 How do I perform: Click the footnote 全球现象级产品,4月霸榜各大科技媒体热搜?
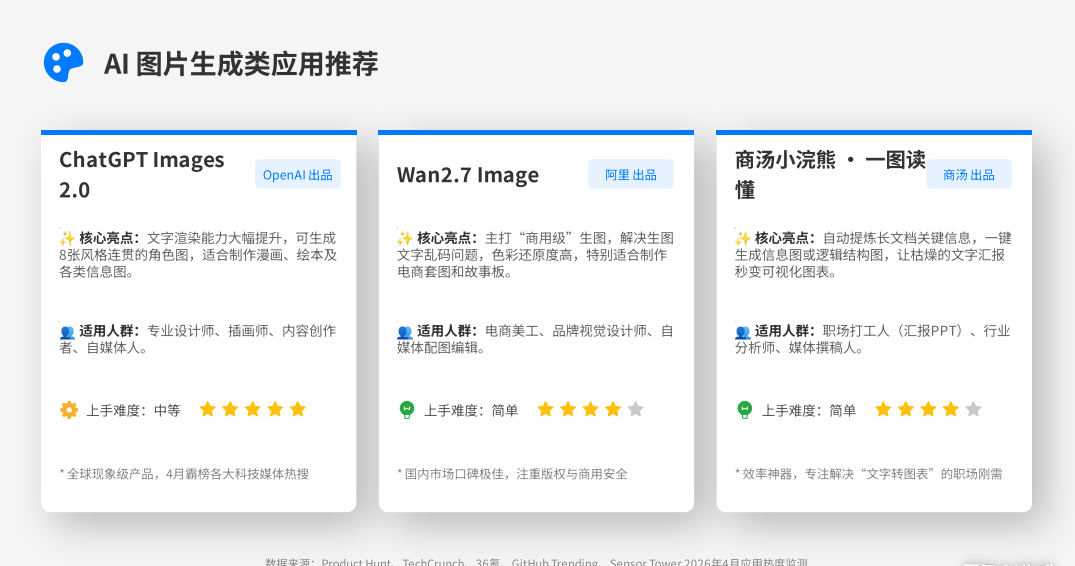click(184, 474)
